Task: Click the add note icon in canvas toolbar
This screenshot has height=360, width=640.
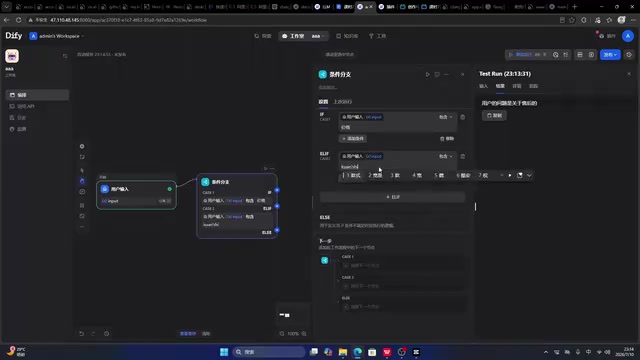Action: [82, 157]
